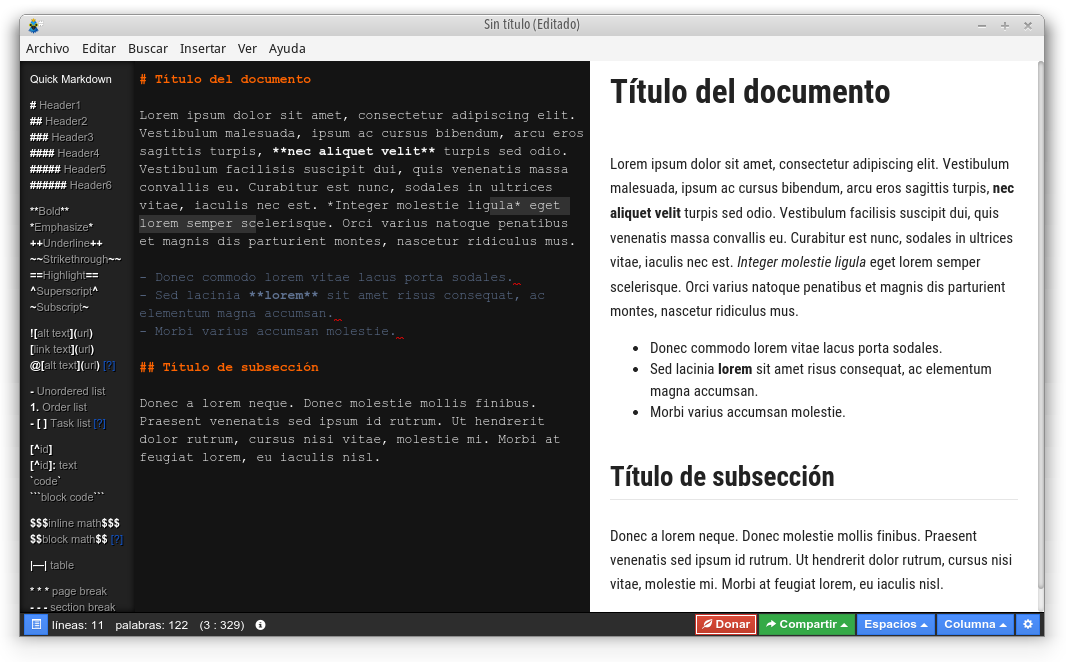Viewport: 1071px width, 662px height.
Task: Minimize the window
Action: [x=982, y=25]
